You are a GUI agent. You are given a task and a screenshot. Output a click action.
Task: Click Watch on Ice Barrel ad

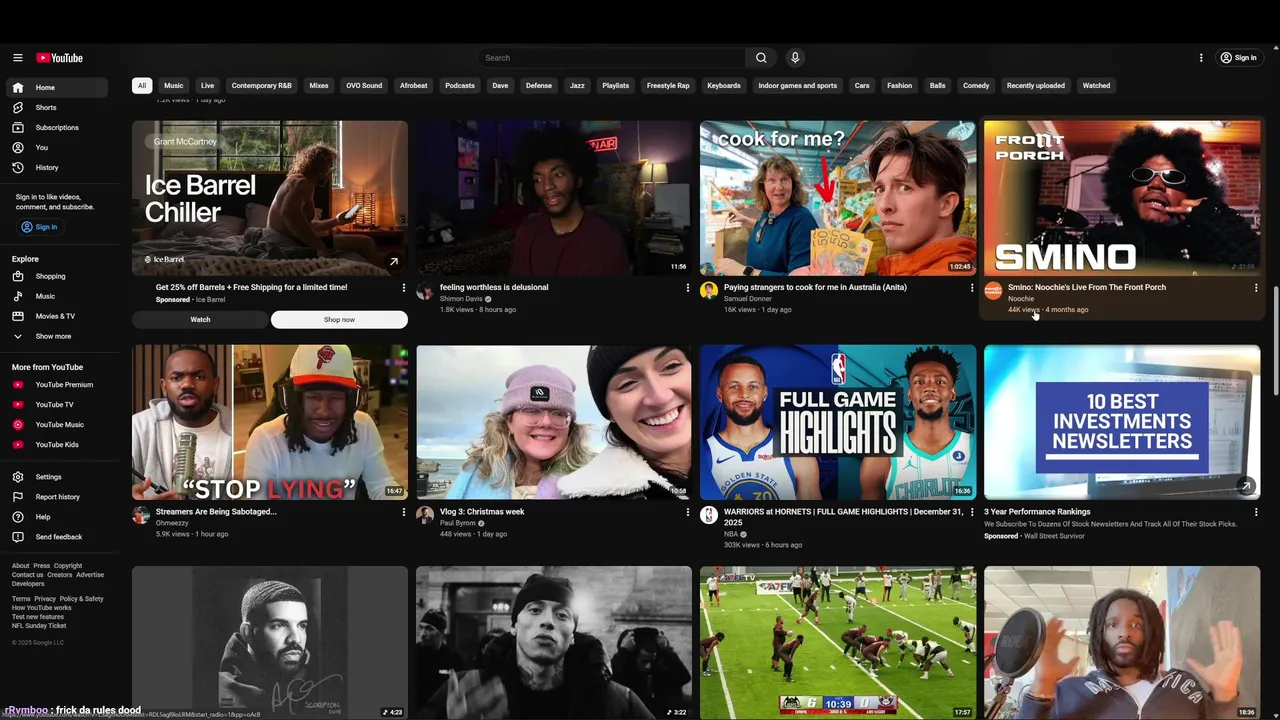[x=200, y=319]
